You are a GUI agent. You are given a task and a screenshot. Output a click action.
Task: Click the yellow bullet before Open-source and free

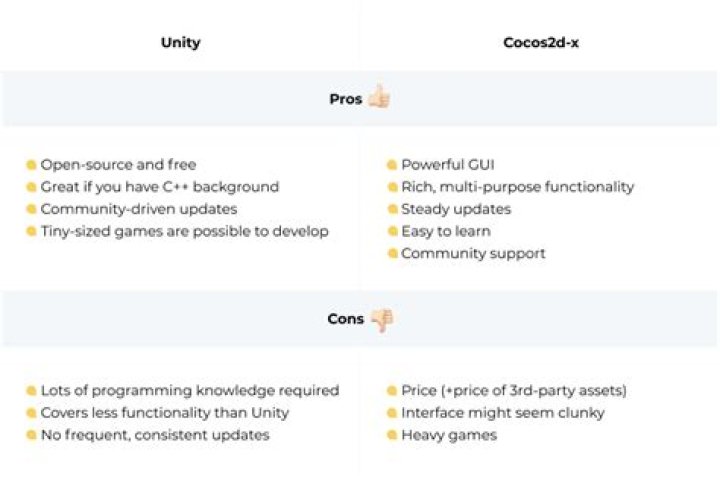[x=32, y=165]
